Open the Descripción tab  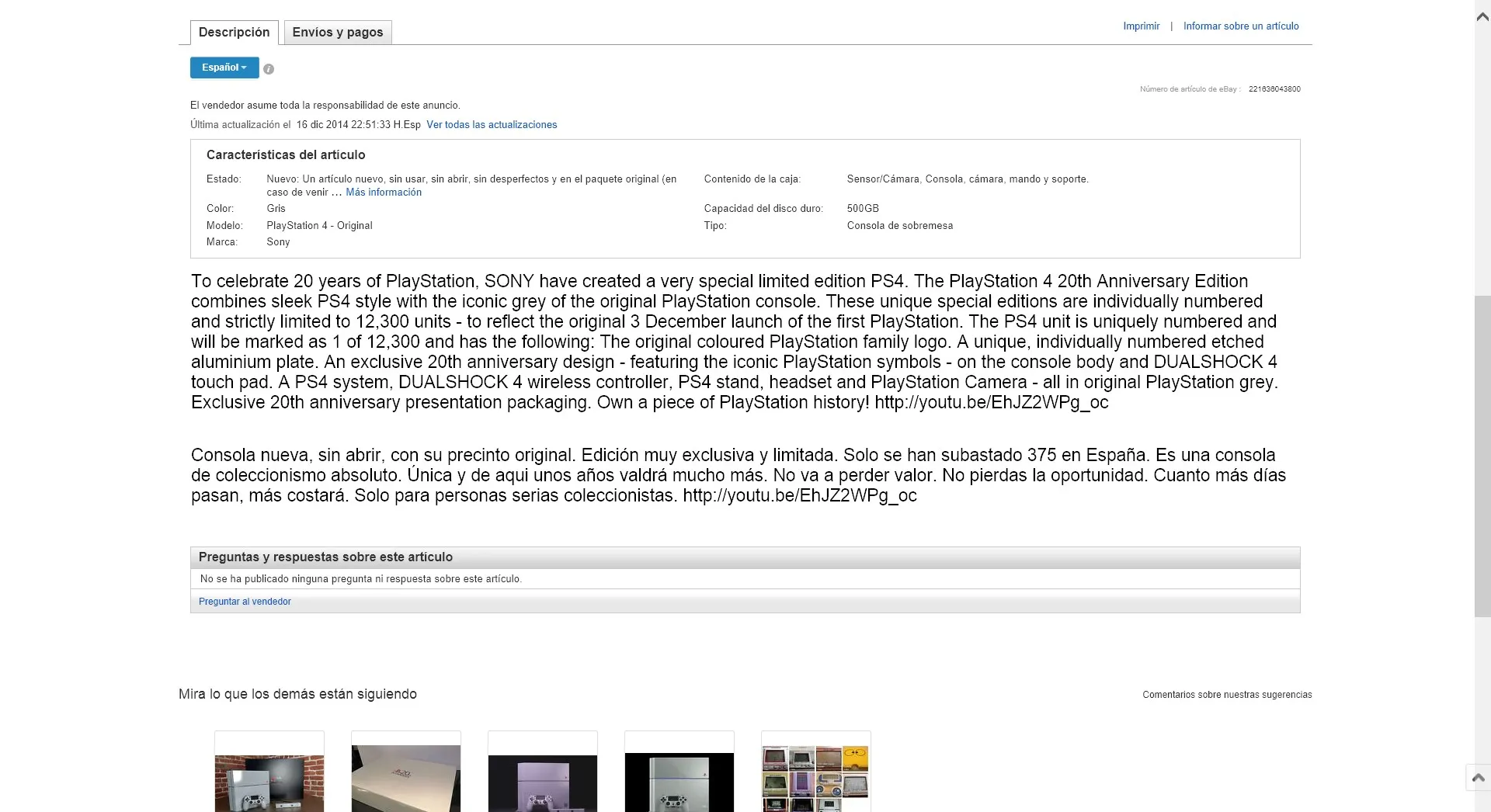click(x=234, y=33)
